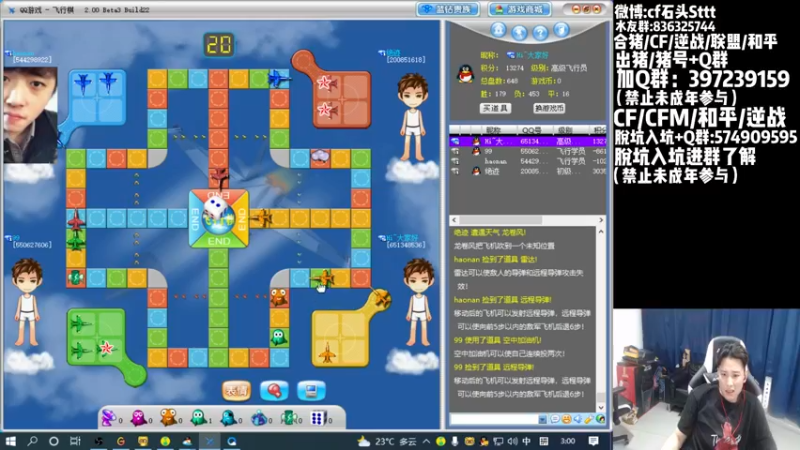Viewport: 800px width, 450px height.
Task: Select the orange big-eyed monster item
Action: coord(168,417)
